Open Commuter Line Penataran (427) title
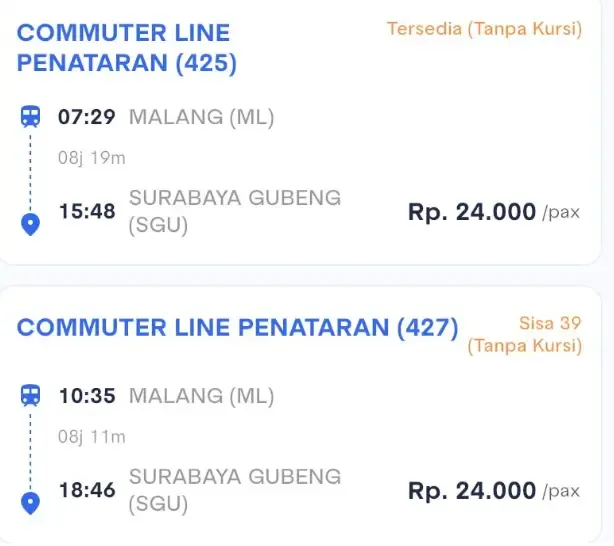Image resolution: width=614 pixels, height=546 pixels. 237,327
